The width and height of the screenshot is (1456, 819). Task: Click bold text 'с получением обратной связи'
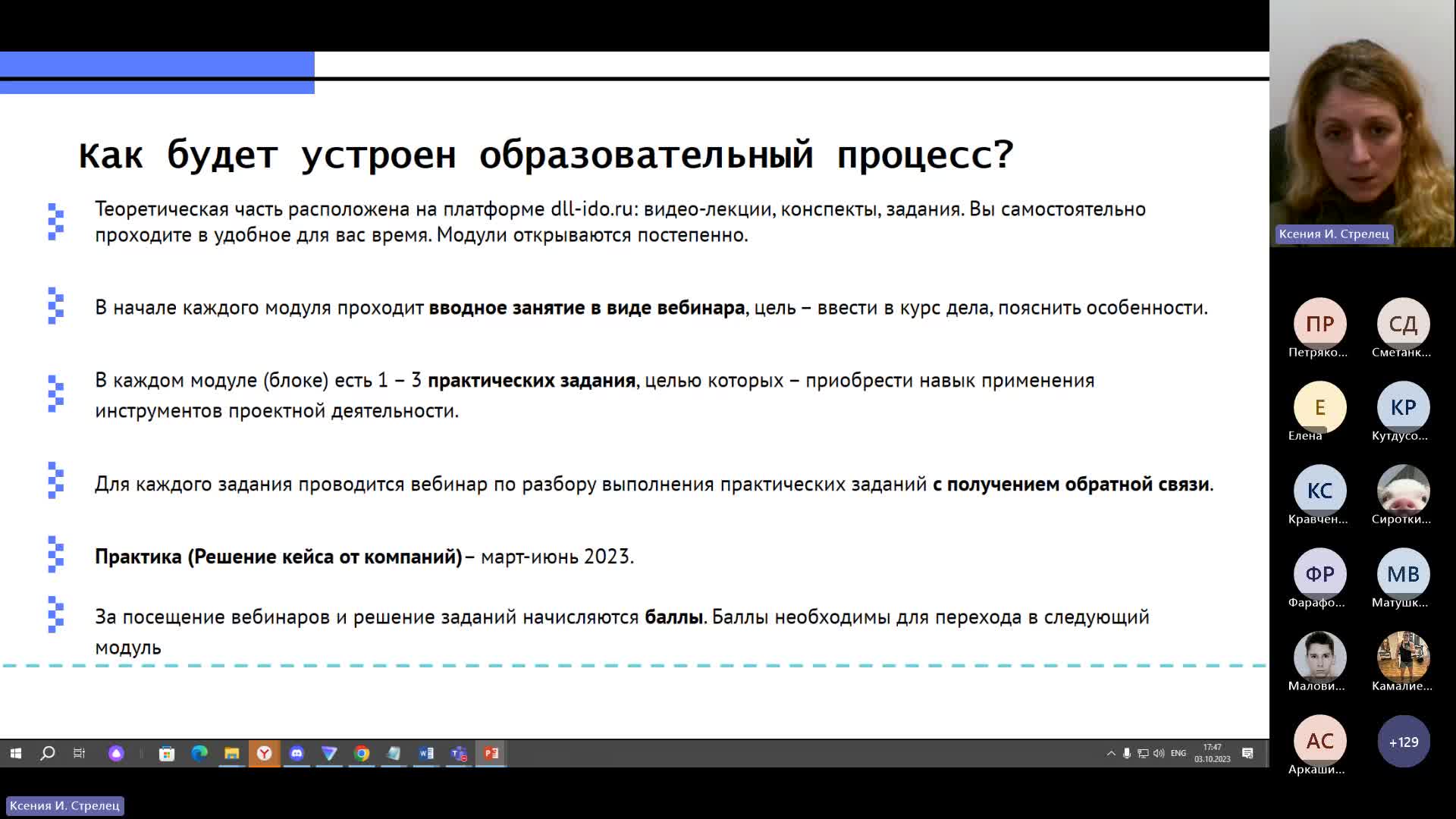1071,484
